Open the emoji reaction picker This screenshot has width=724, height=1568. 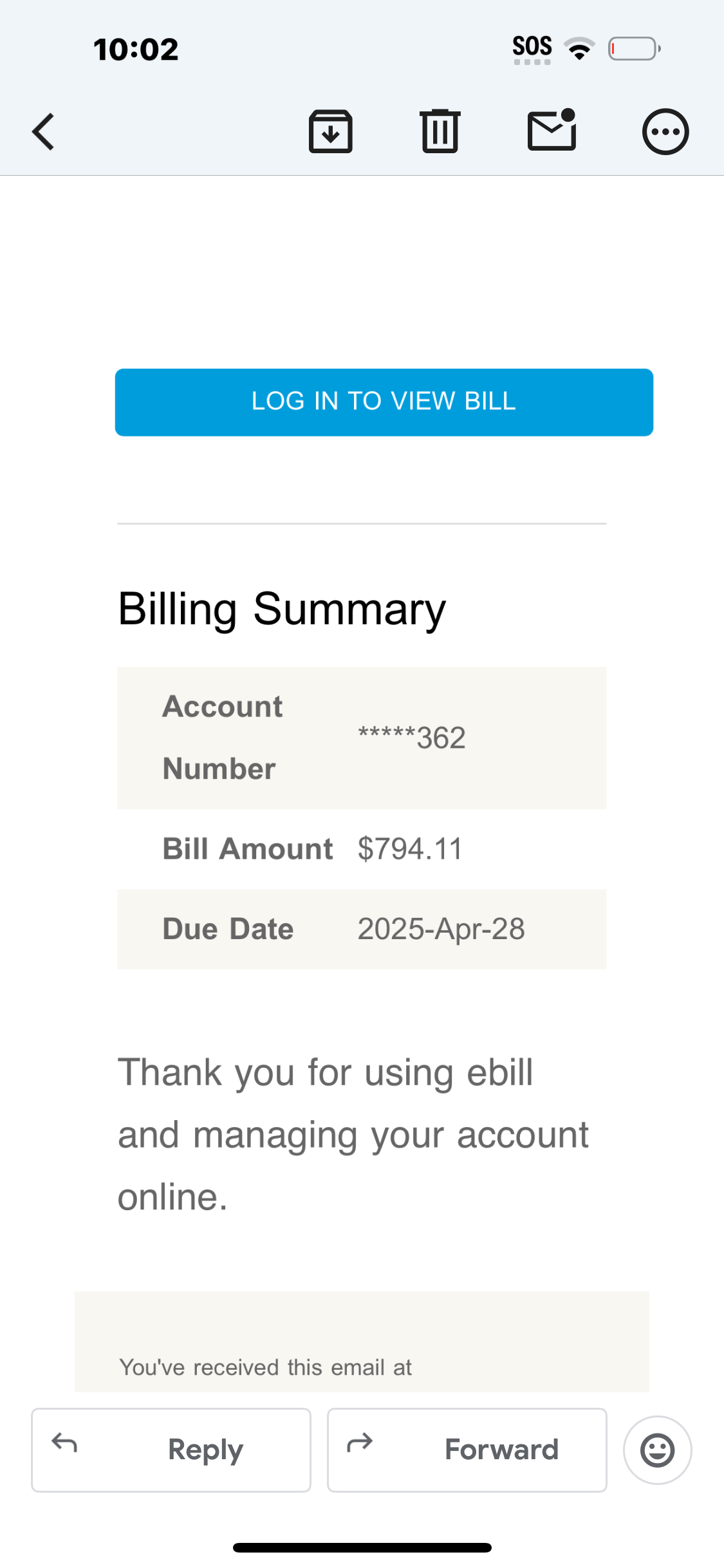click(x=657, y=1450)
